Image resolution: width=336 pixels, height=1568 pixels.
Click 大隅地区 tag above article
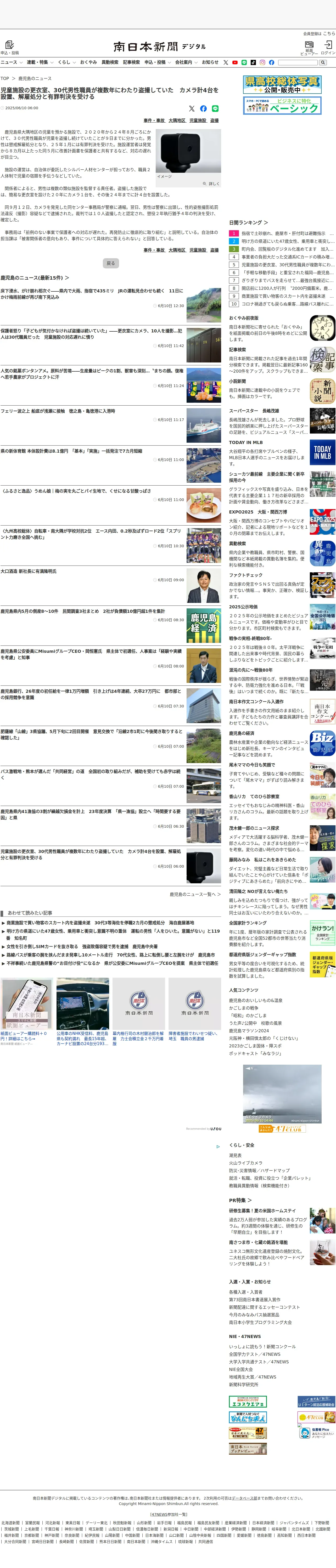coord(177,120)
